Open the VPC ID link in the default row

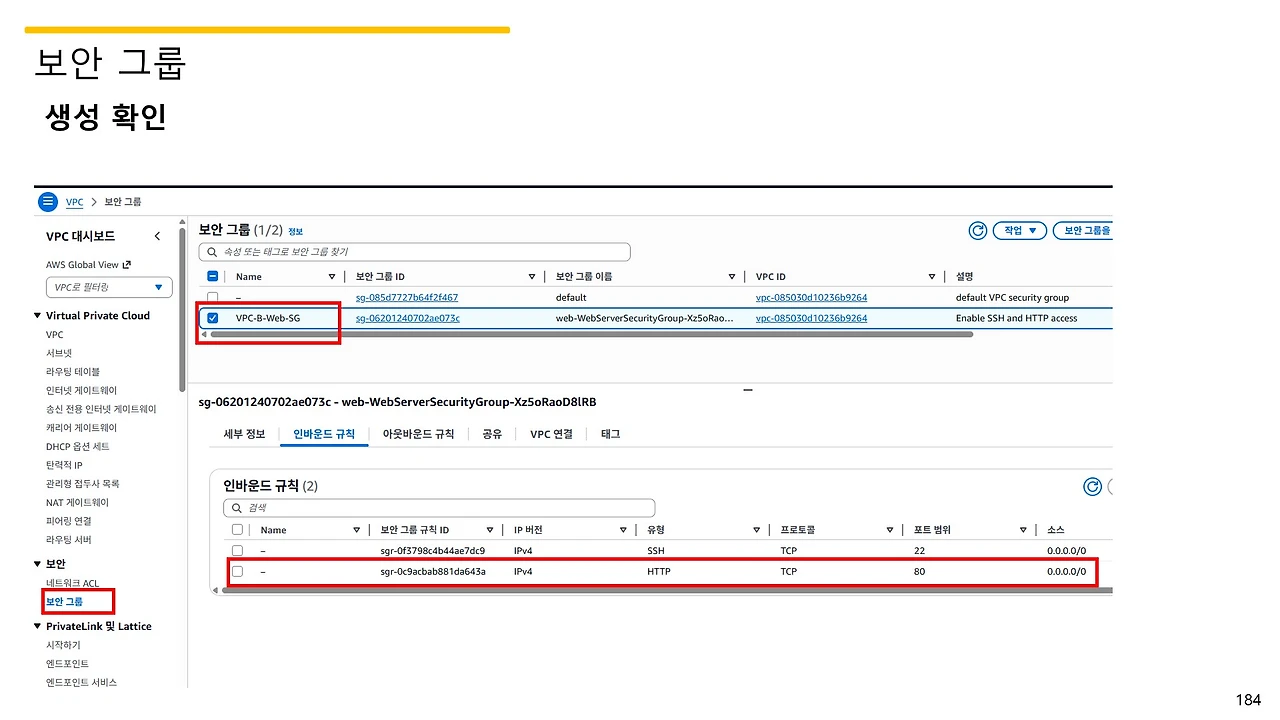click(811, 298)
